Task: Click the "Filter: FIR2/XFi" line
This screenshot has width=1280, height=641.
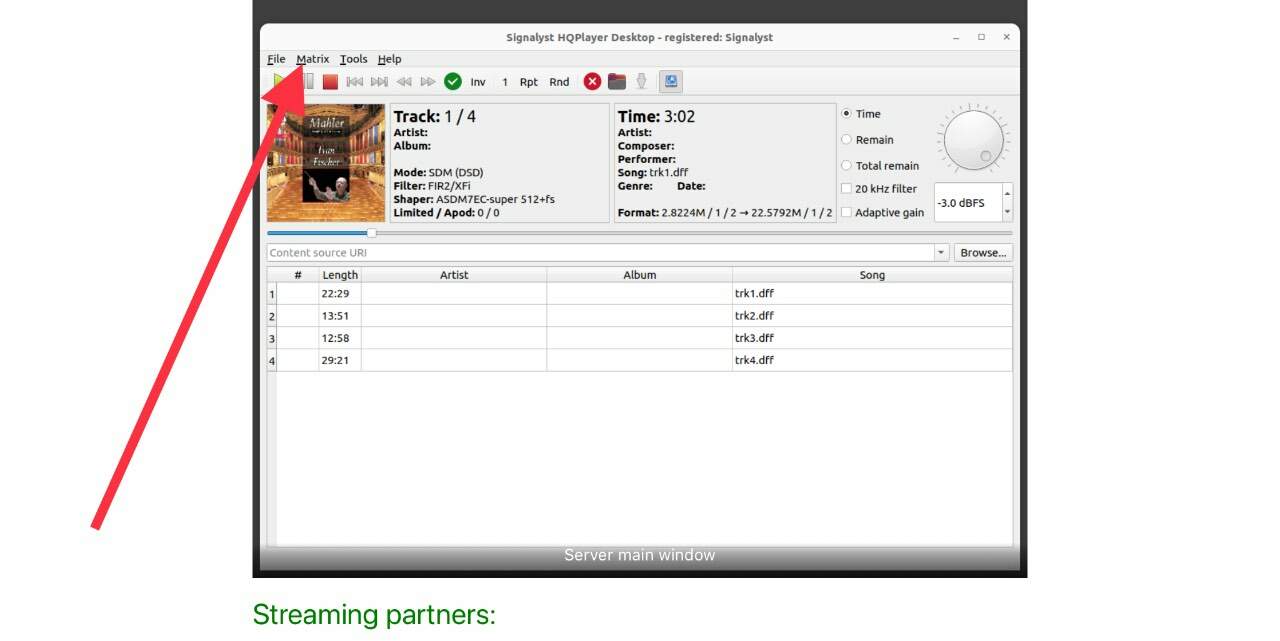Action: pos(432,186)
